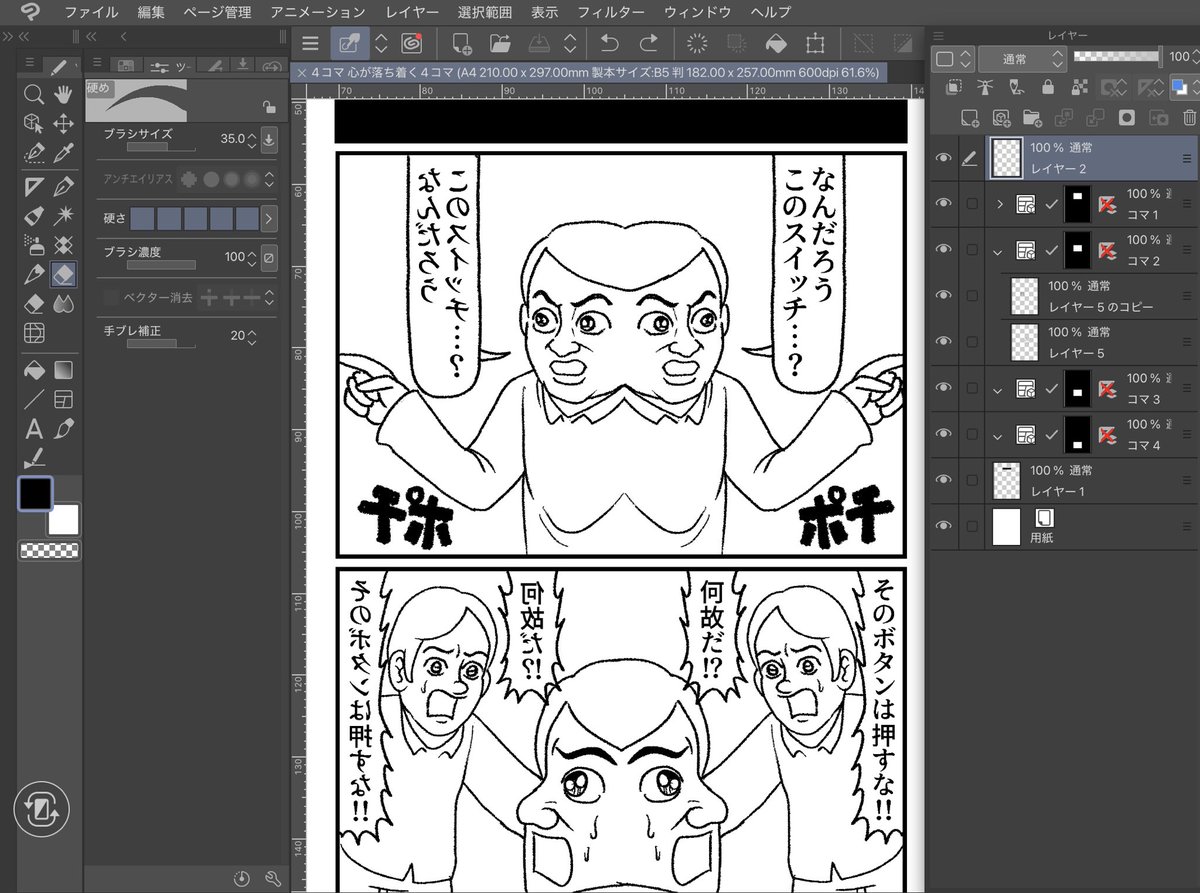Open the 選択範囲 menu
This screenshot has height=893, width=1200.
coord(484,12)
